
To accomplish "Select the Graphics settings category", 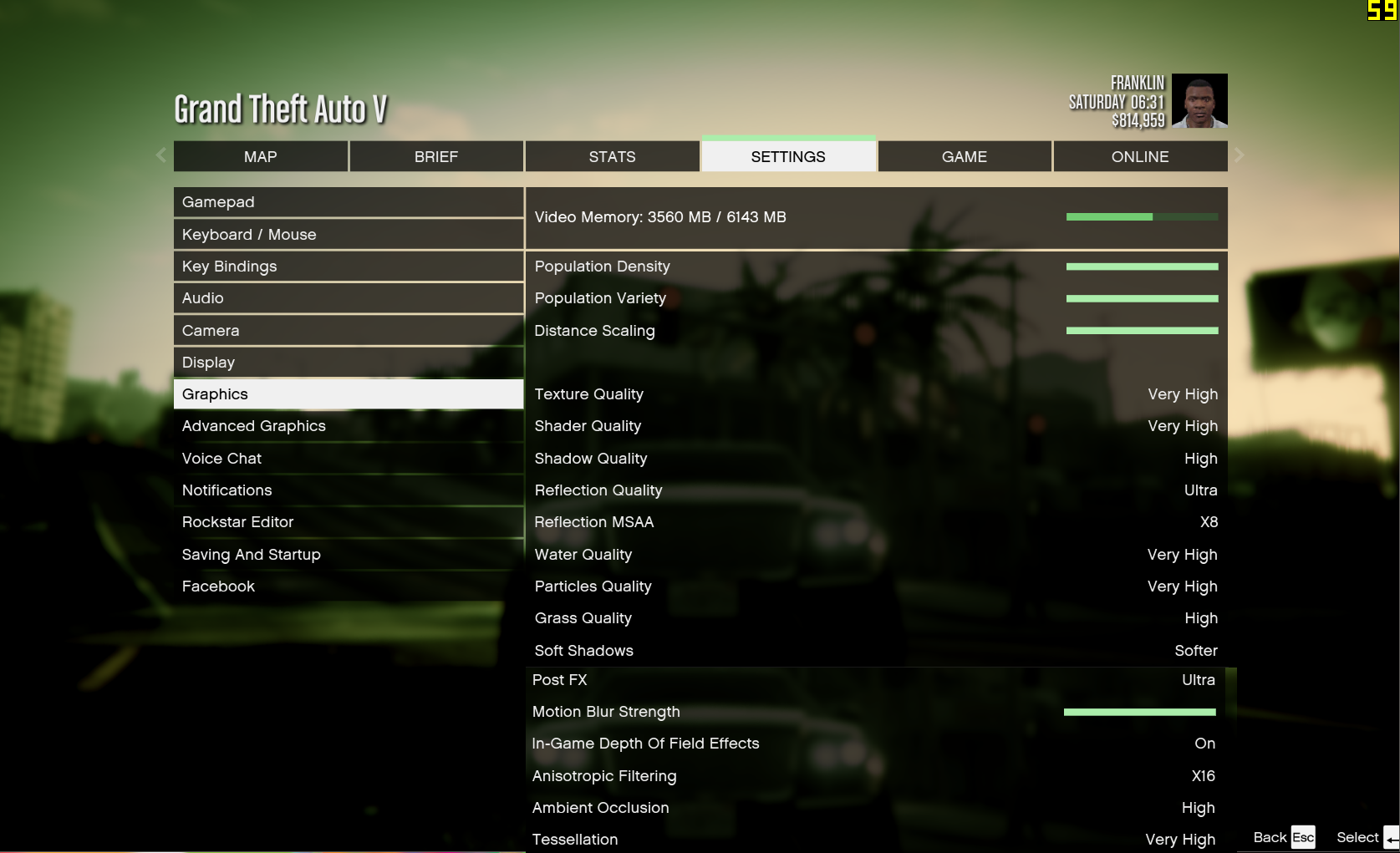I will (349, 394).
